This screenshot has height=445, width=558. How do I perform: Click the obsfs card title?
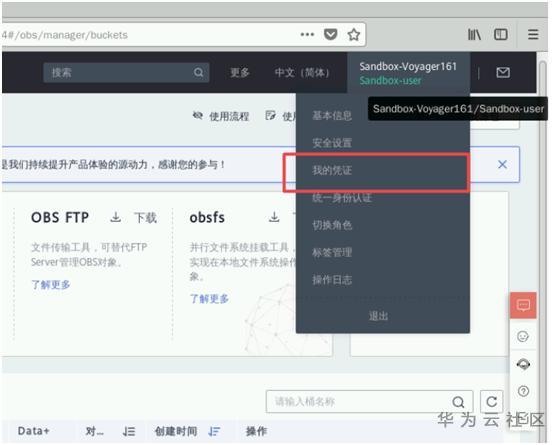[x=207, y=217]
